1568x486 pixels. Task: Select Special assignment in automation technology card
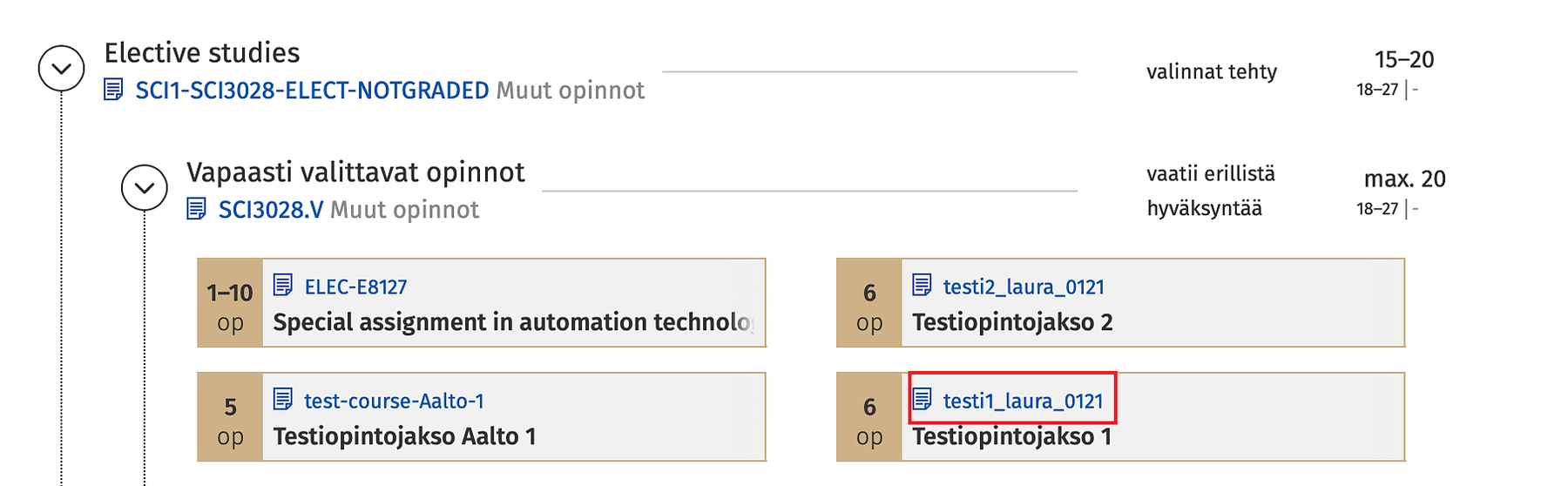point(512,323)
